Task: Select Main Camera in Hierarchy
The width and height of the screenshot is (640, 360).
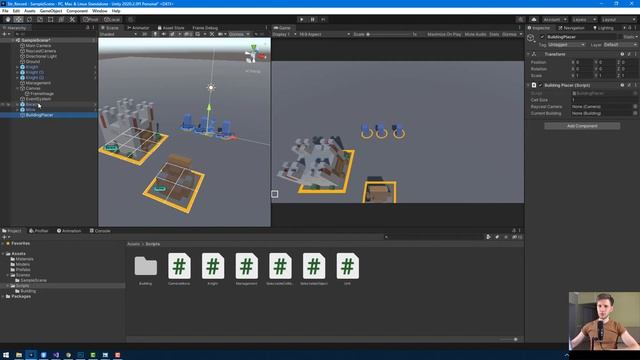Action: pyautogui.click(x=38, y=46)
